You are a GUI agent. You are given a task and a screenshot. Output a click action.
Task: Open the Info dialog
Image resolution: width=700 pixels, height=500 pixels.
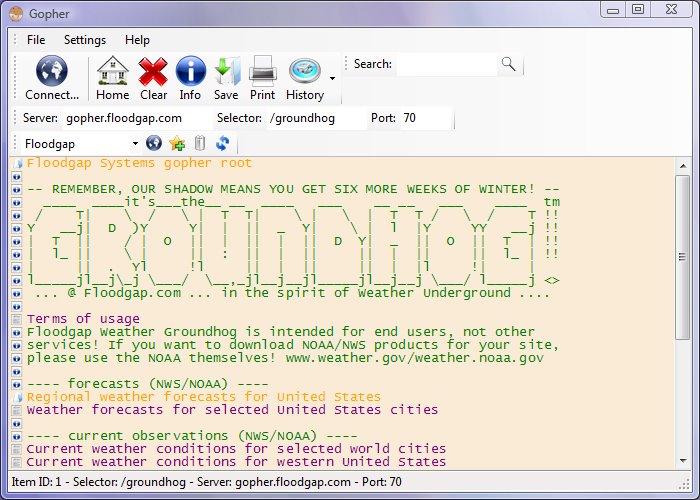[x=190, y=72]
